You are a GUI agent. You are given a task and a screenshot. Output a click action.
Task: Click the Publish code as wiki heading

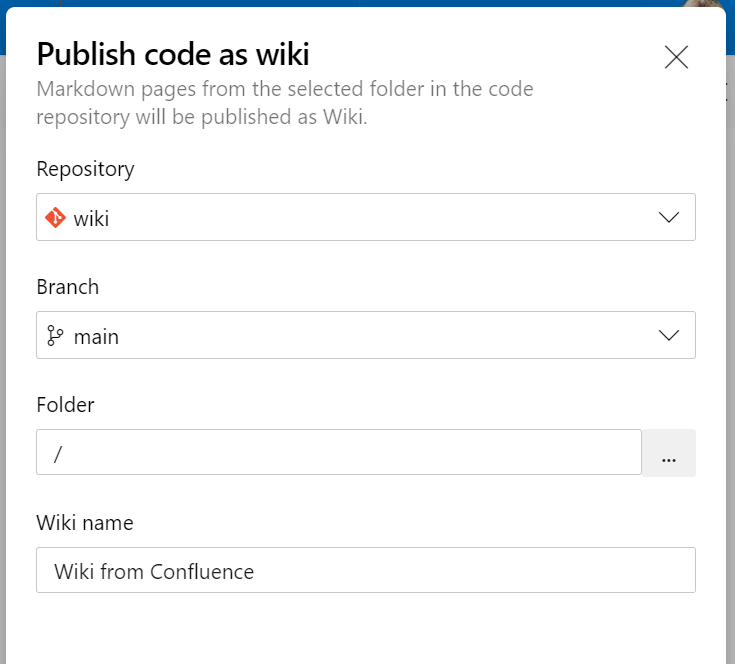[x=173, y=54]
